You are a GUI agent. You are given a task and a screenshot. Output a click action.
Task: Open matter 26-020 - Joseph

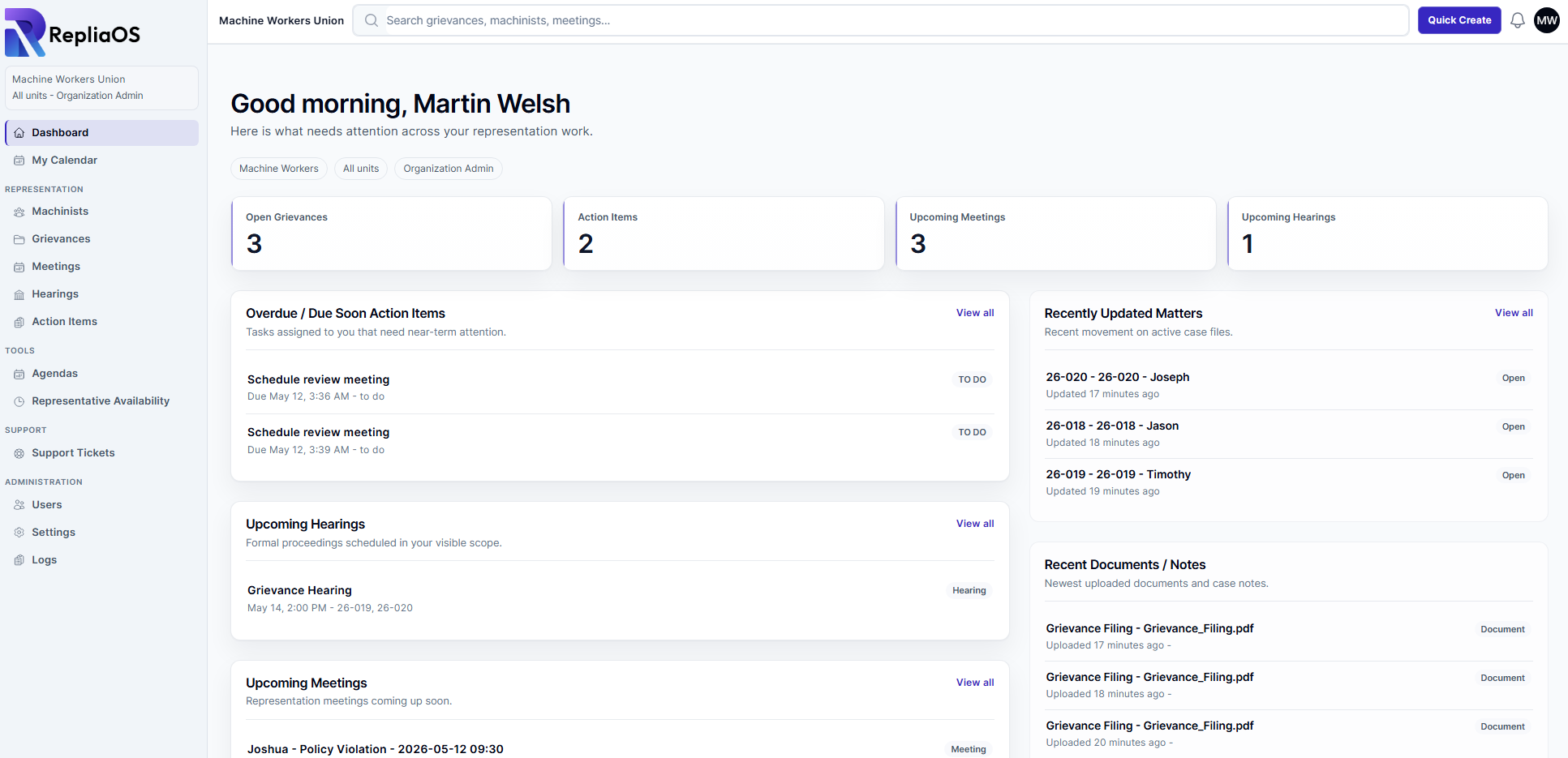[1288, 385]
